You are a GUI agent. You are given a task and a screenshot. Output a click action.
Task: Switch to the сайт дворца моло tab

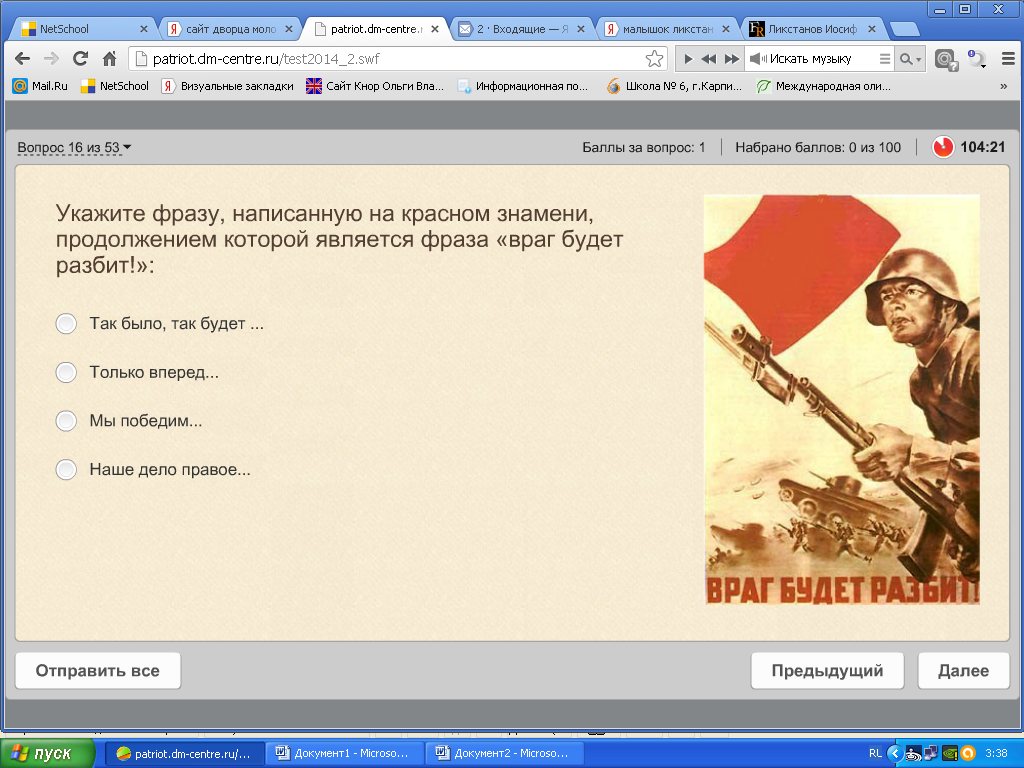click(x=231, y=29)
